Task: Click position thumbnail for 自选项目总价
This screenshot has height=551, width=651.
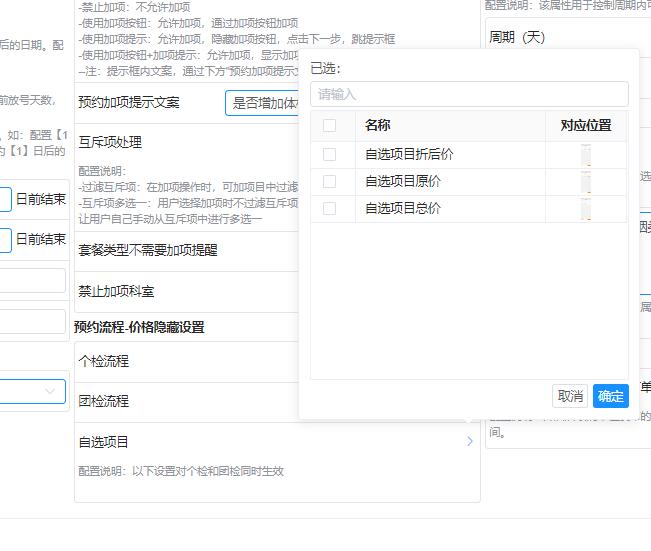Action: (x=586, y=209)
